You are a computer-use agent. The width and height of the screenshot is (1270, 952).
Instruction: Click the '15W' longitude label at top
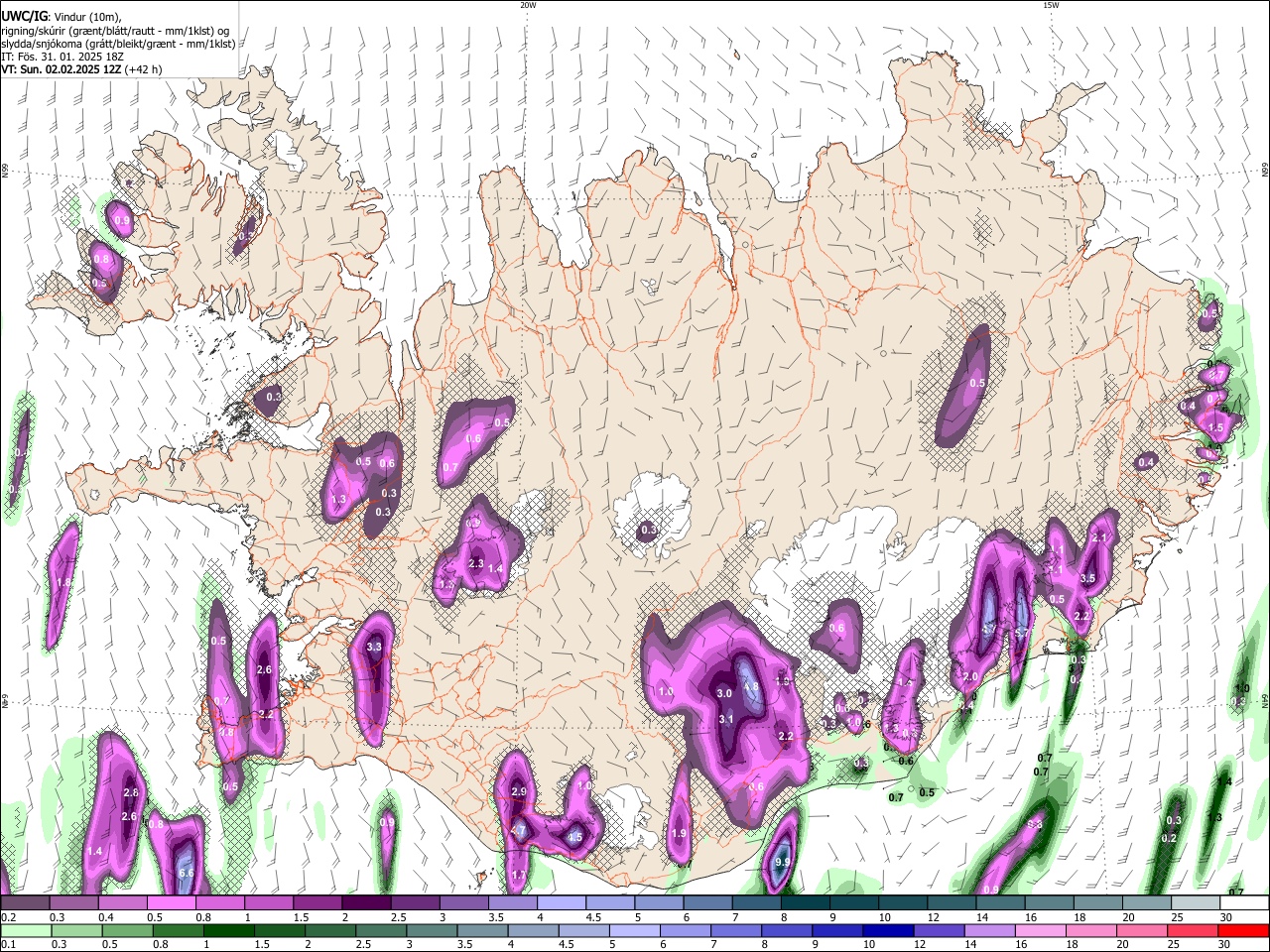click(x=1051, y=5)
